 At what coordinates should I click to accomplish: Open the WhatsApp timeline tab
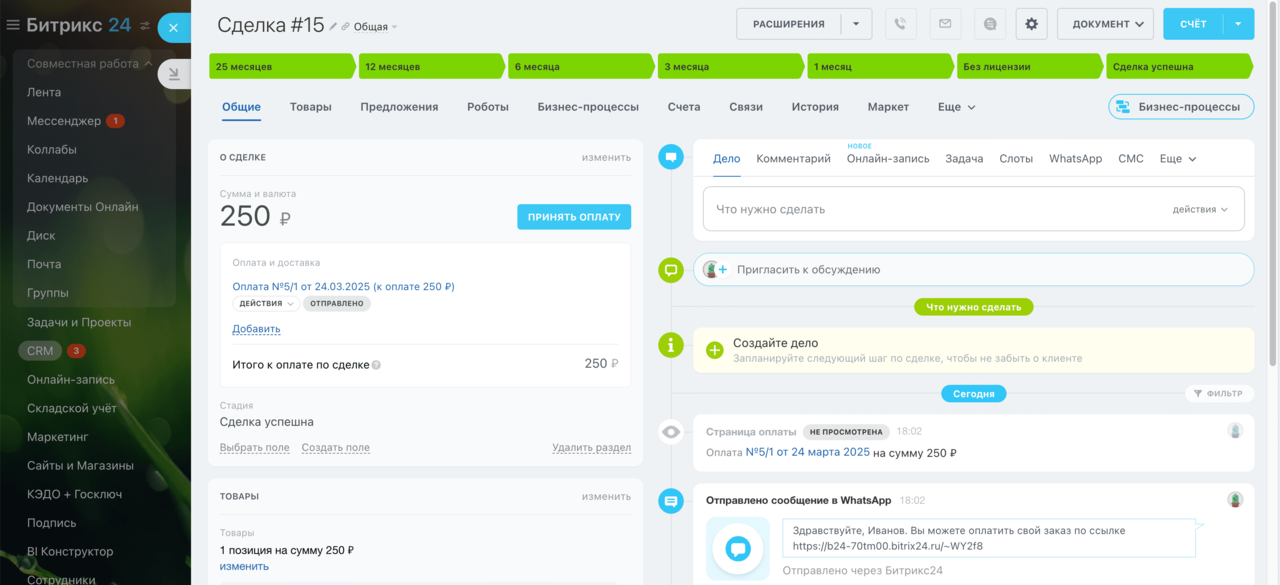pos(1075,159)
